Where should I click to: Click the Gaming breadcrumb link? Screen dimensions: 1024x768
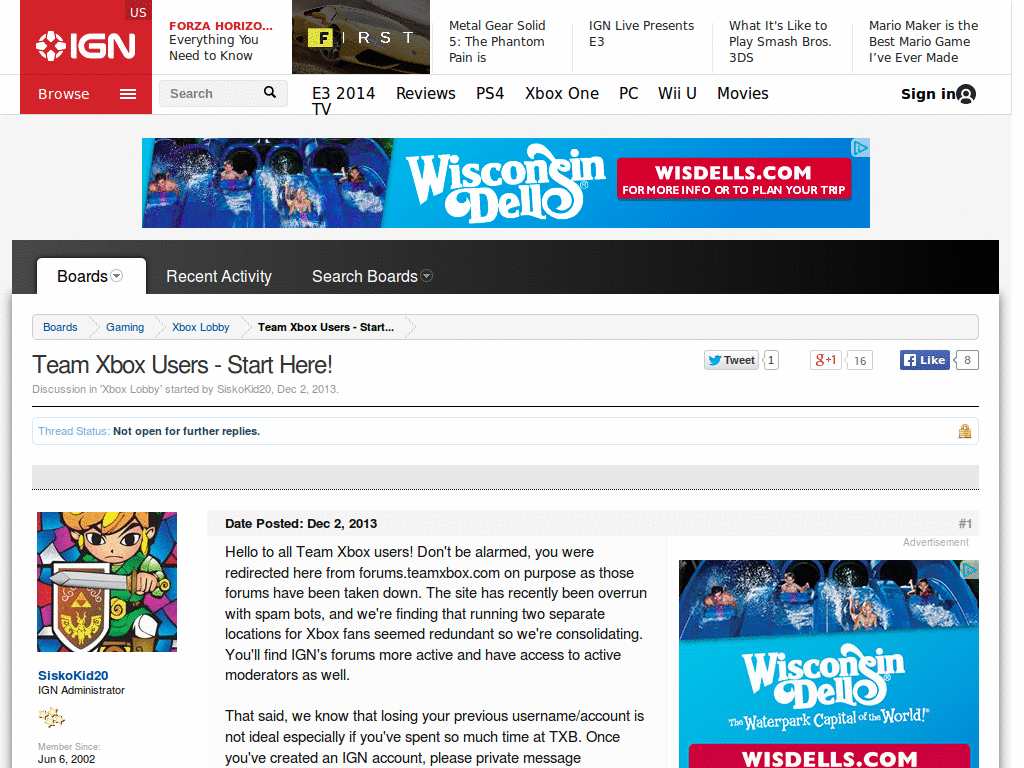[x=125, y=327]
